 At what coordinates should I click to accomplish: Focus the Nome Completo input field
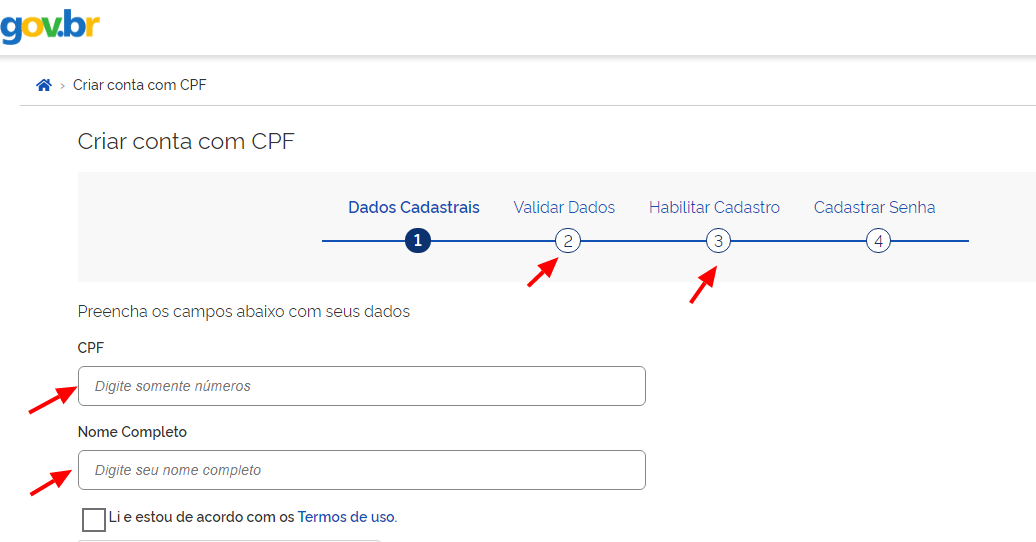[361, 470]
